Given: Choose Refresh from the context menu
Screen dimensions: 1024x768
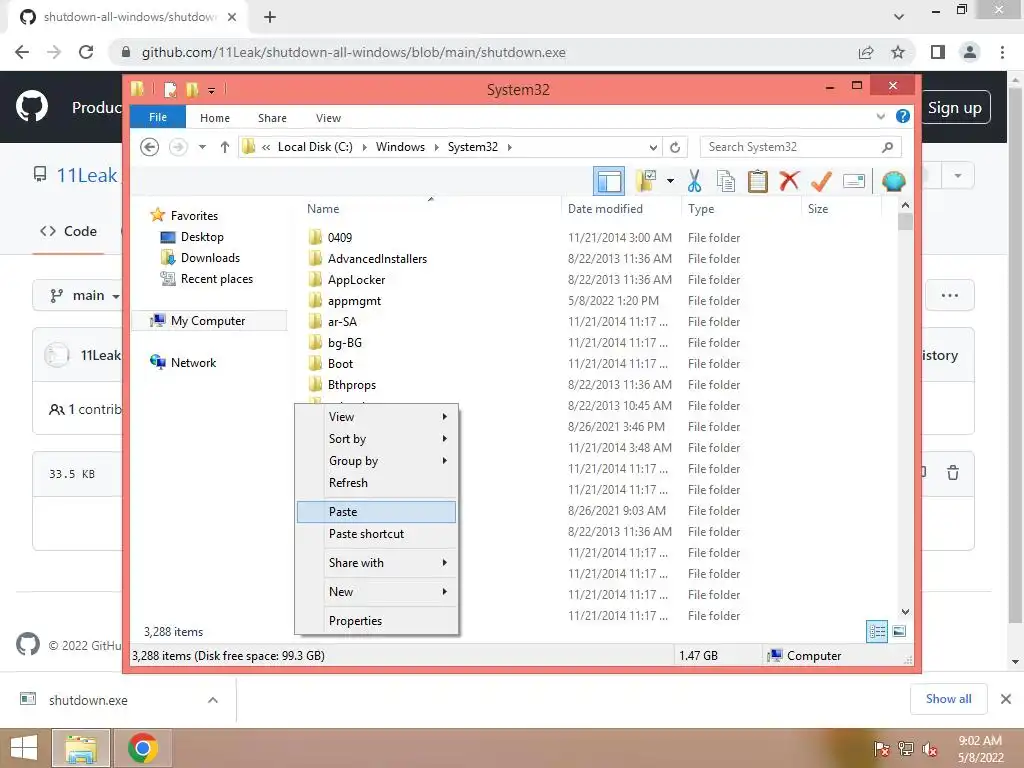Looking at the screenshot, I should coord(376,483).
